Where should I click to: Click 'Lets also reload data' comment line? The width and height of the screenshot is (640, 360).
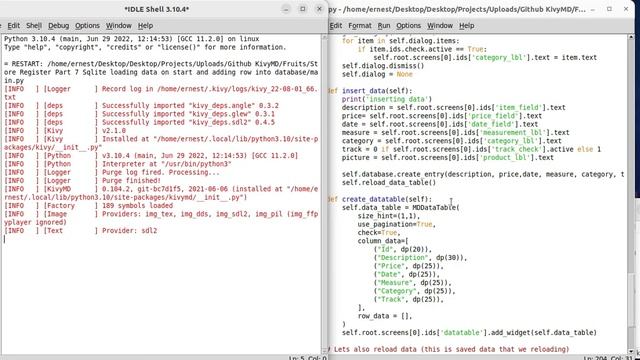click(451, 349)
